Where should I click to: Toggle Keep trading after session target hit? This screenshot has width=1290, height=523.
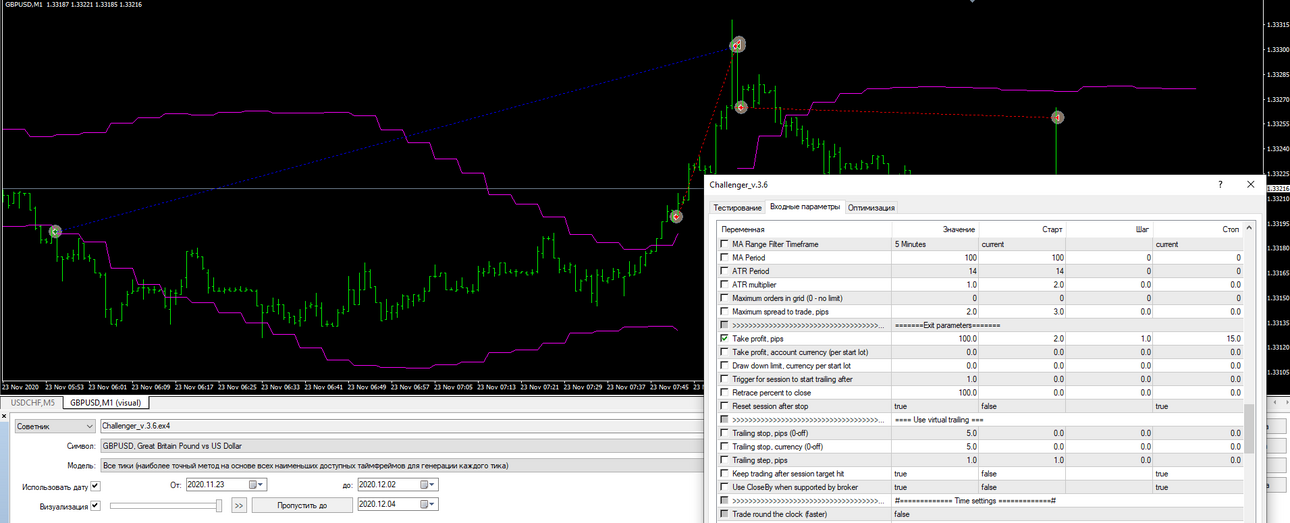pos(724,474)
